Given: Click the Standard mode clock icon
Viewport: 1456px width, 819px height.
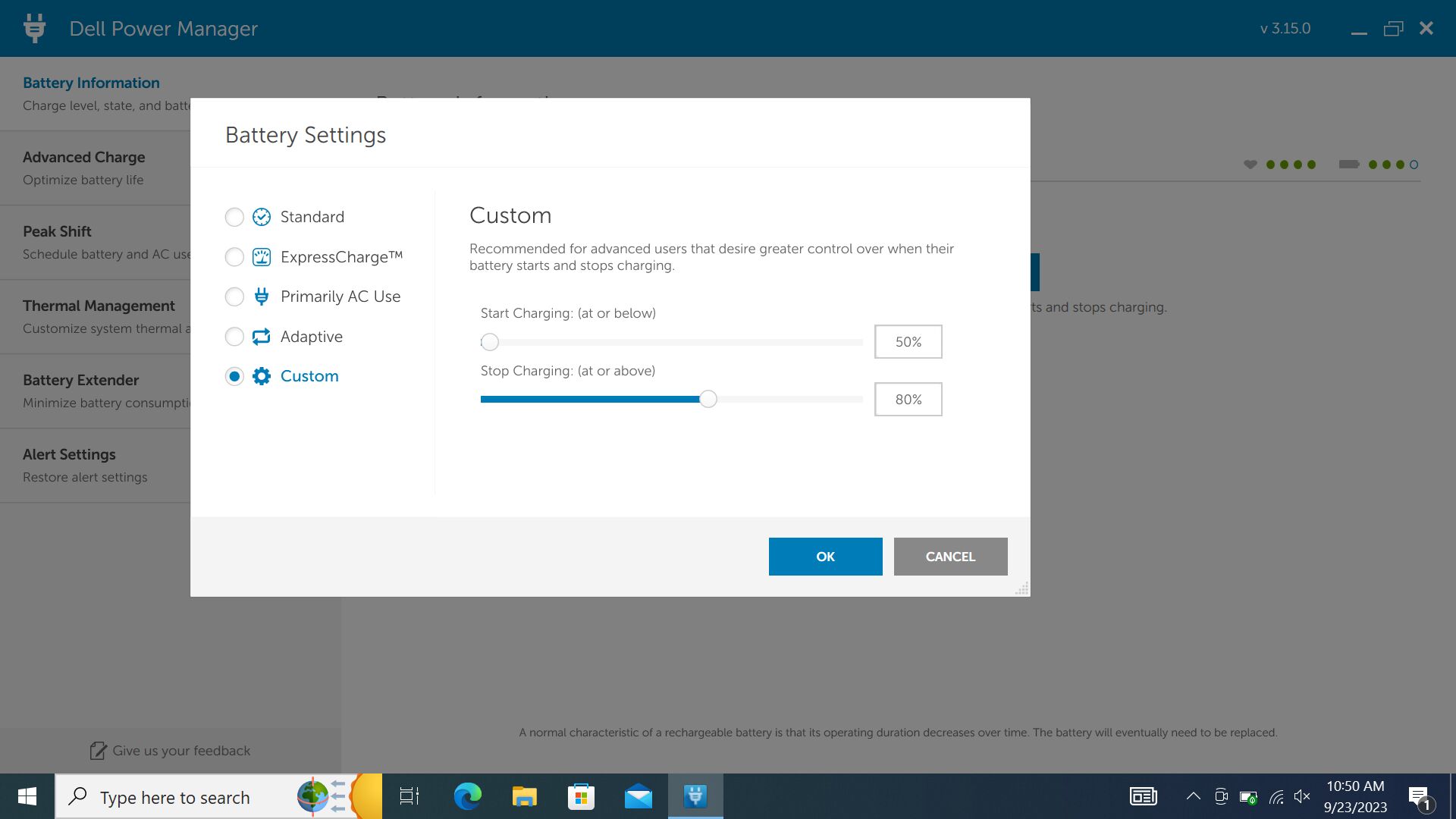Looking at the screenshot, I should pos(261,217).
